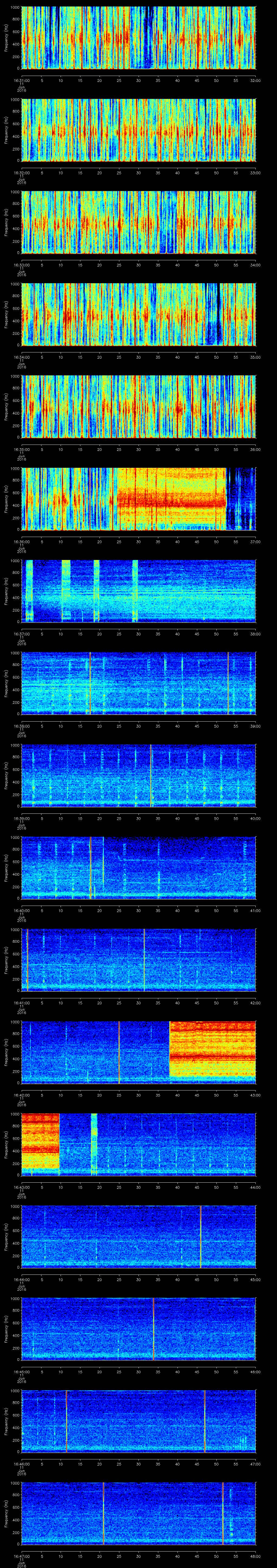Select the spectrogram panel starting at 16:41:00
Viewport: 277px width, 1568px height.
point(139,960)
